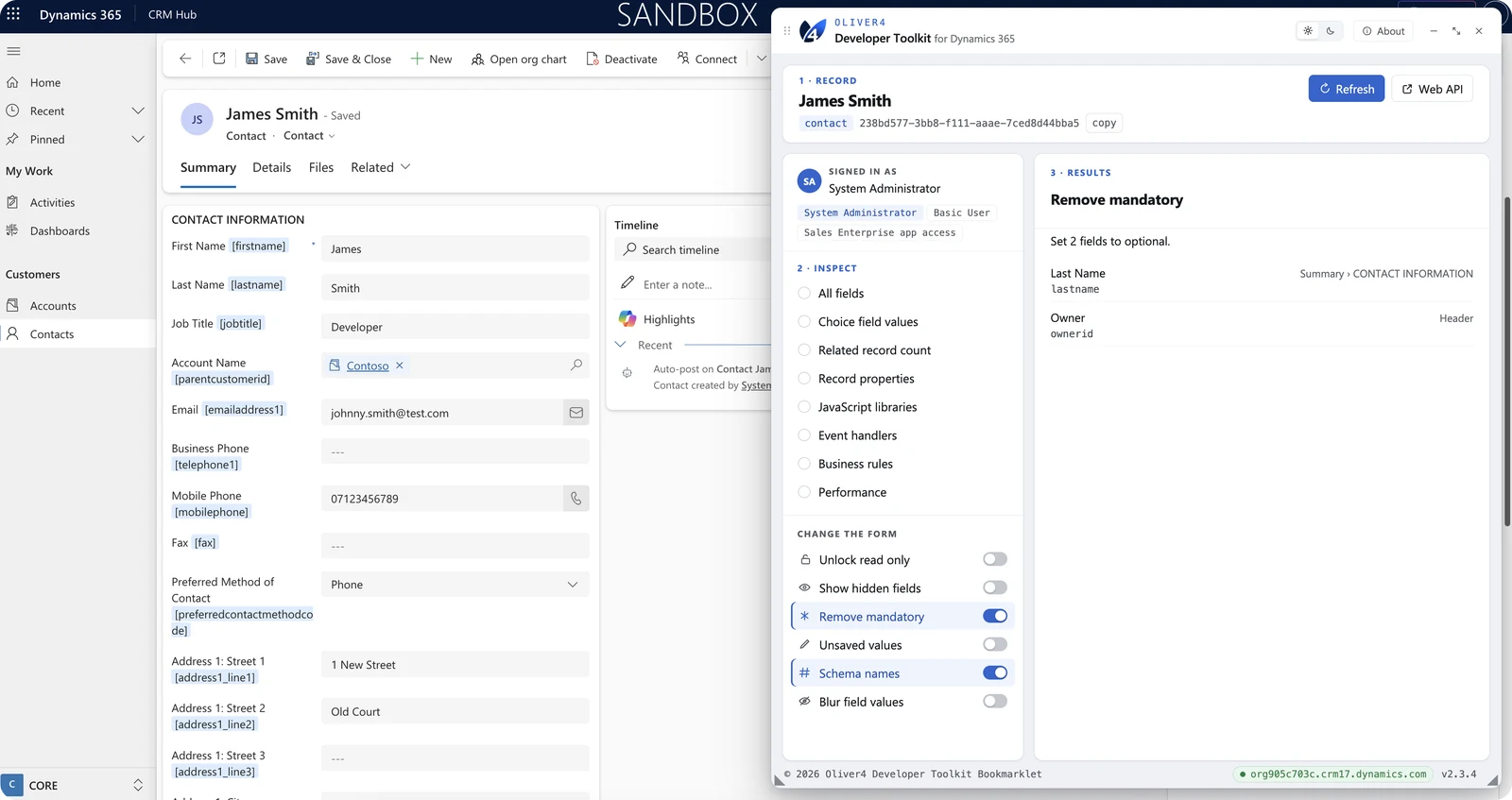Click the email envelope icon beside Email field
Image resolution: width=1512 pixels, height=800 pixels.
[x=576, y=413]
